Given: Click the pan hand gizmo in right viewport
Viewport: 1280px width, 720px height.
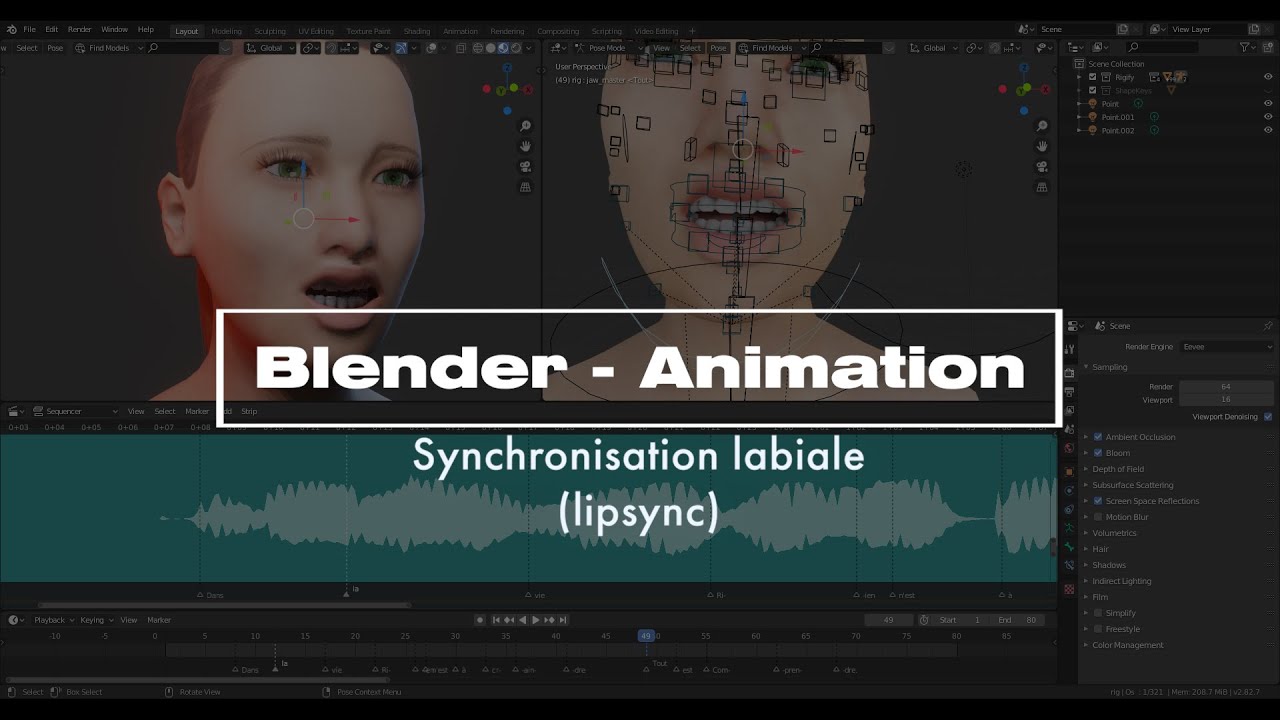Looking at the screenshot, I should click(1042, 146).
